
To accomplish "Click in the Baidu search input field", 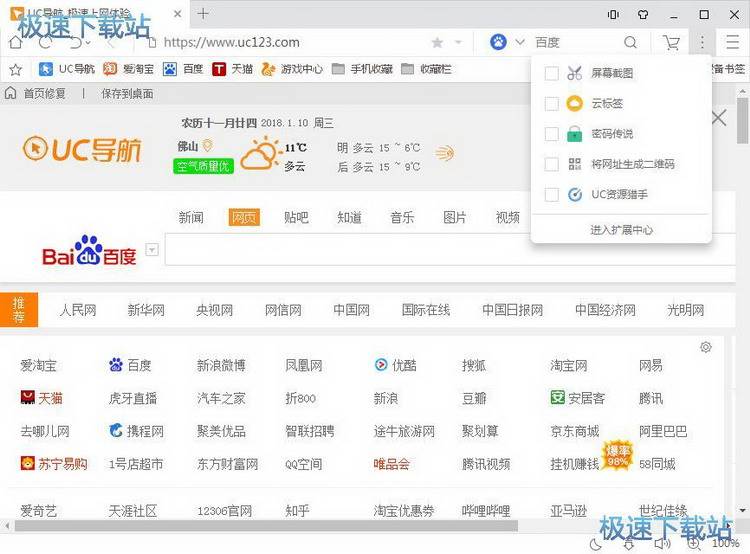I will (x=450, y=249).
